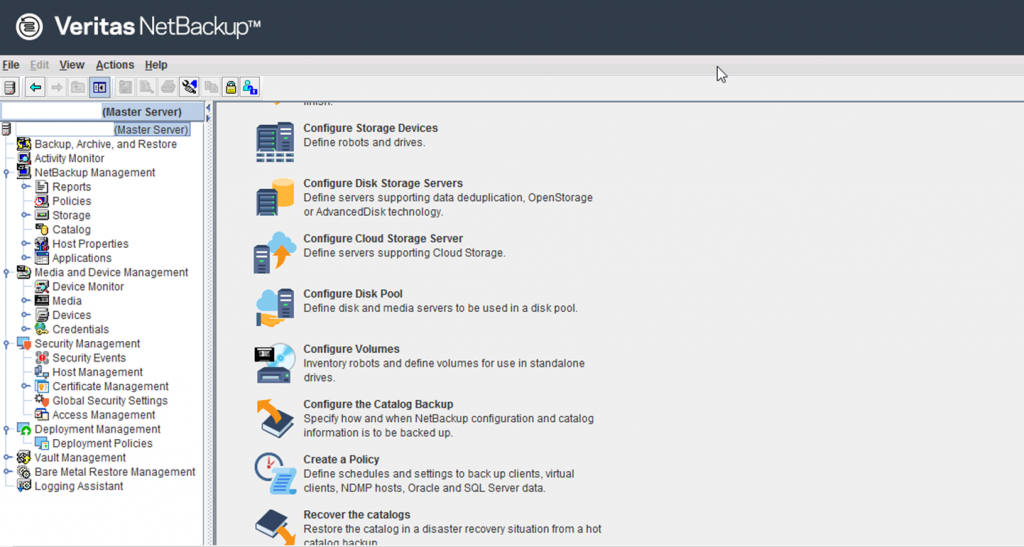1024x547 pixels.
Task: Select the Master Server root tree node
Action: (x=103, y=129)
